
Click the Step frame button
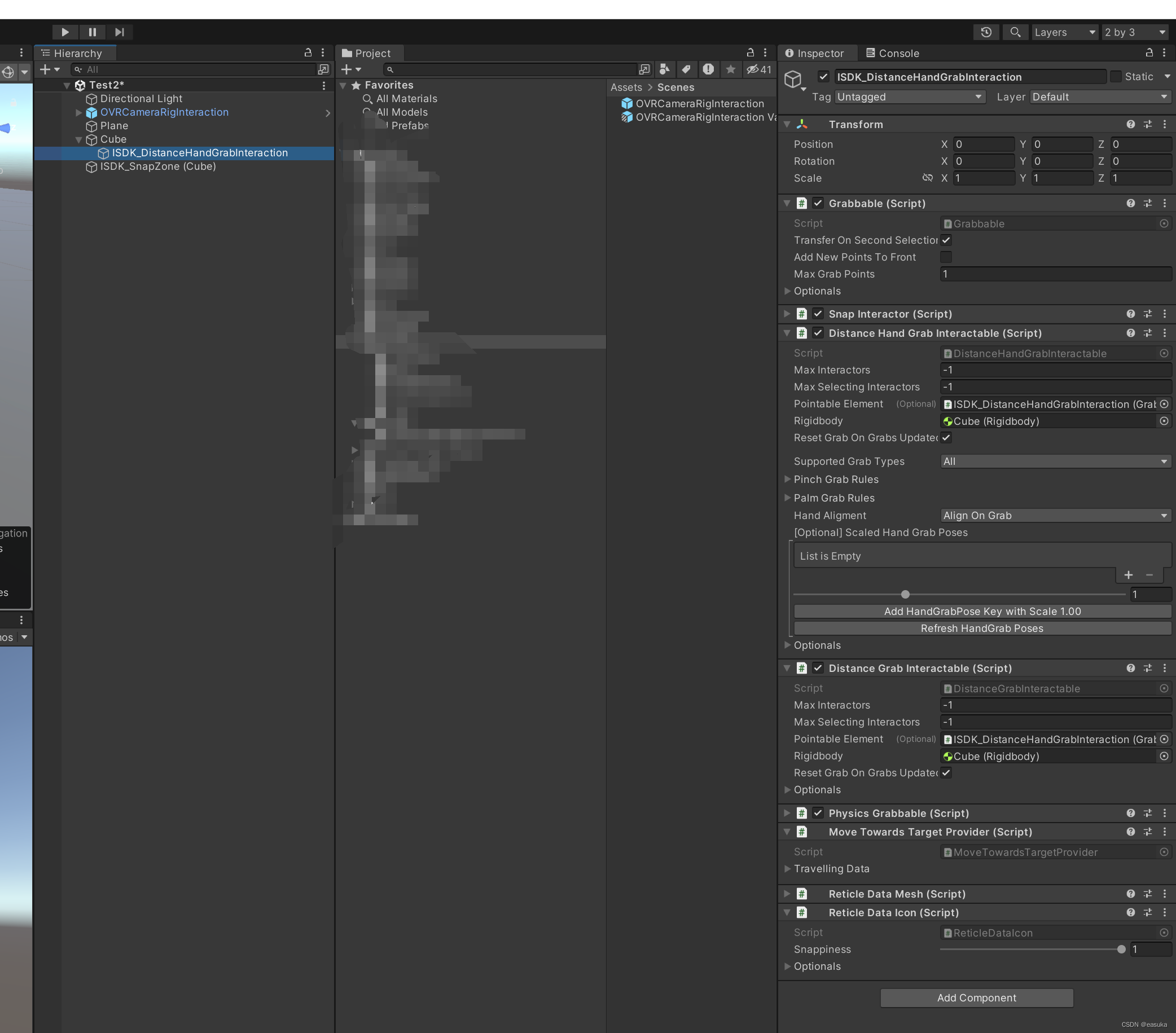click(120, 32)
